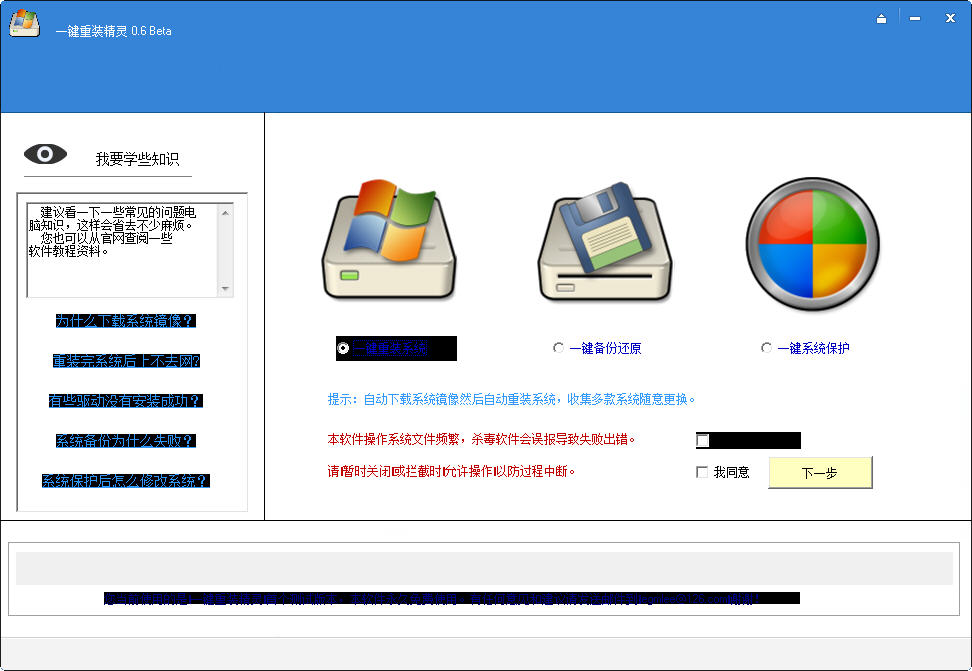Click the tips textbox scroll down arrow
This screenshot has height=671, width=972.
[226, 289]
